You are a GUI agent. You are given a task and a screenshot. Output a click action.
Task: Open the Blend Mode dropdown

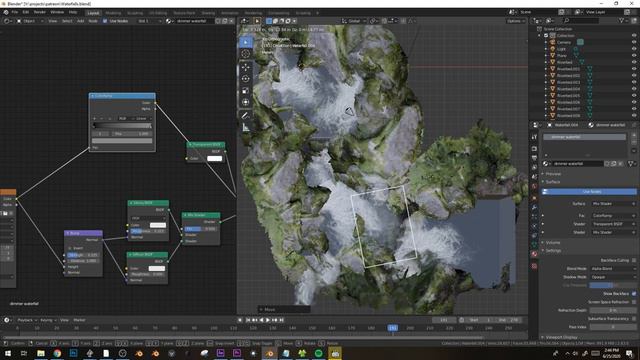point(613,269)
